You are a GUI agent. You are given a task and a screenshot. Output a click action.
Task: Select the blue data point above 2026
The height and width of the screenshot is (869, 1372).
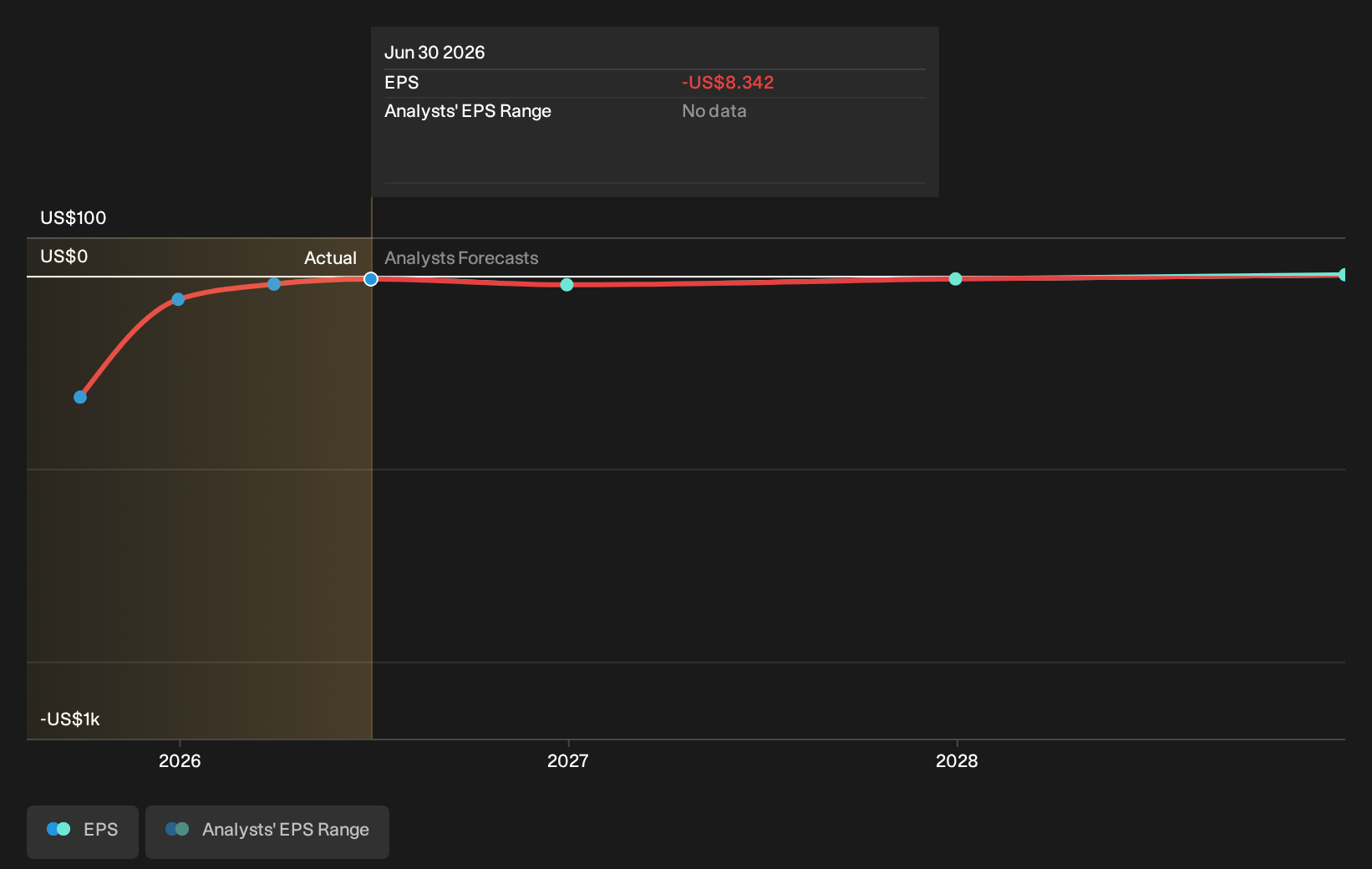pos(178,299)
